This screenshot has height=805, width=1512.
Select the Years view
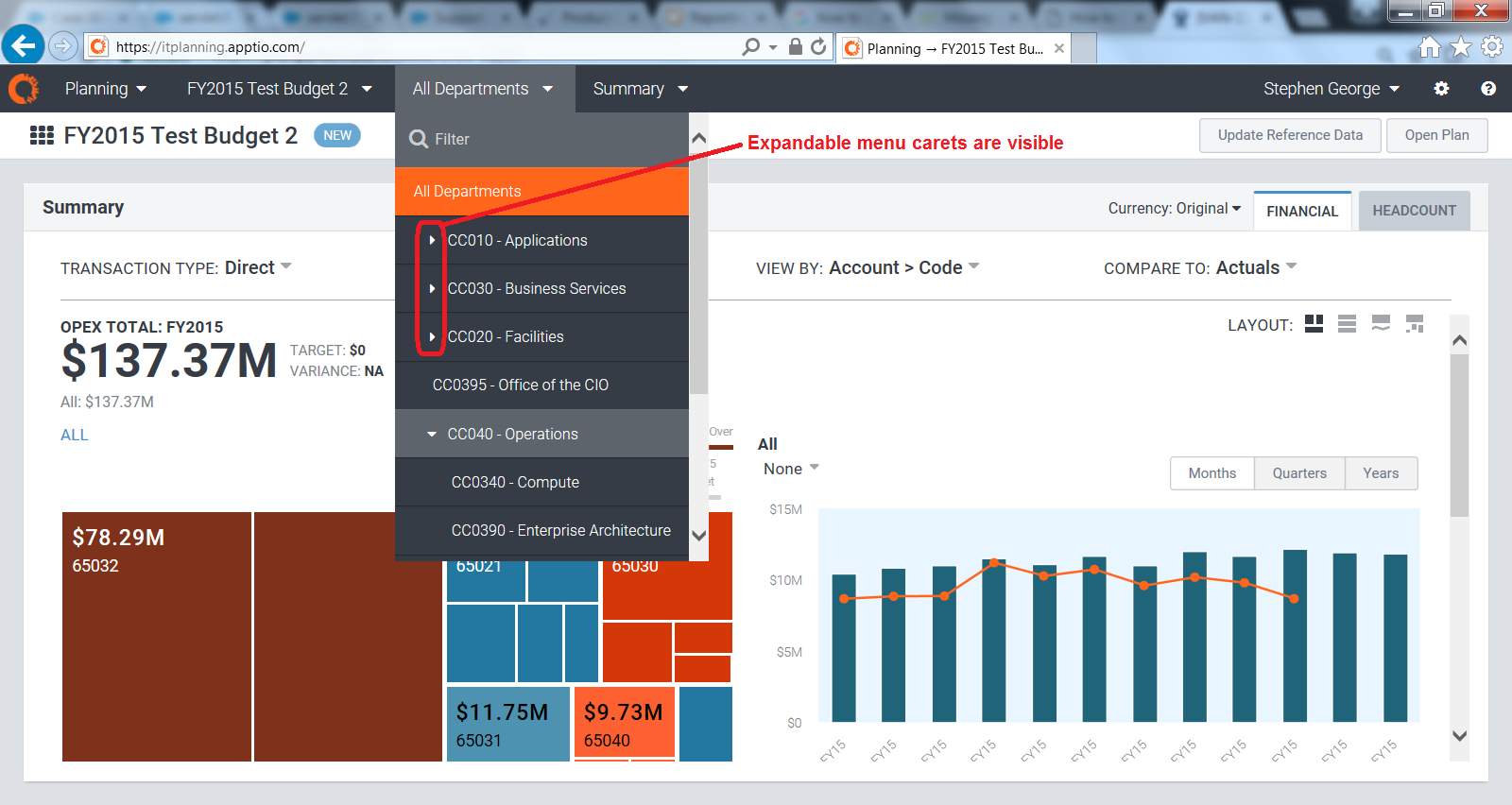pos(1381,473)
